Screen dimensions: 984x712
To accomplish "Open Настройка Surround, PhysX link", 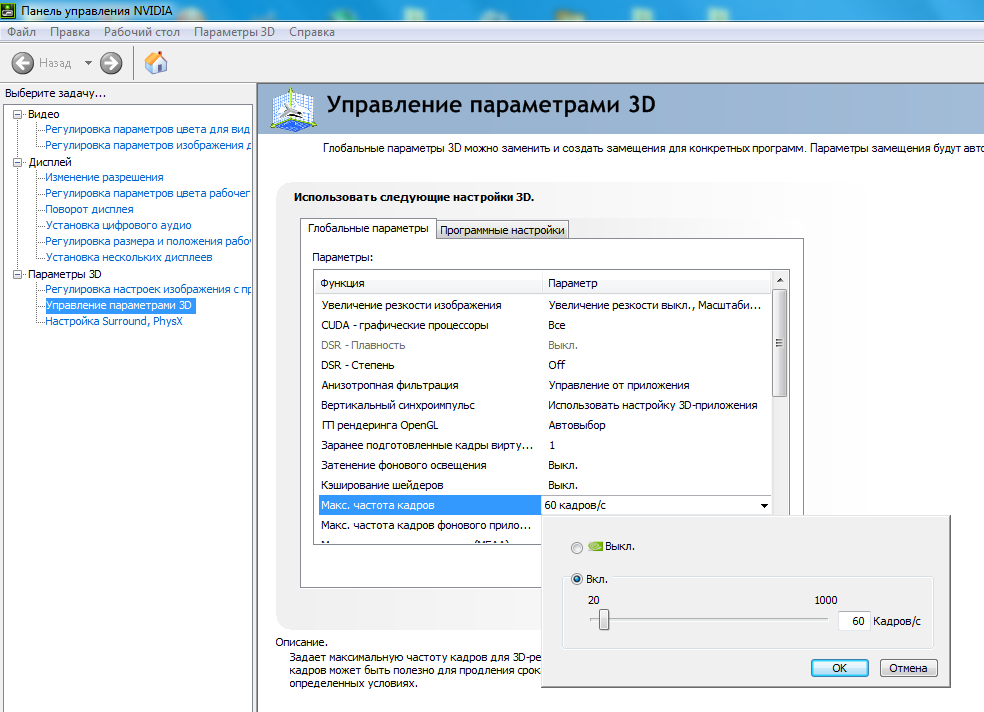I will [x=114, y=321].
